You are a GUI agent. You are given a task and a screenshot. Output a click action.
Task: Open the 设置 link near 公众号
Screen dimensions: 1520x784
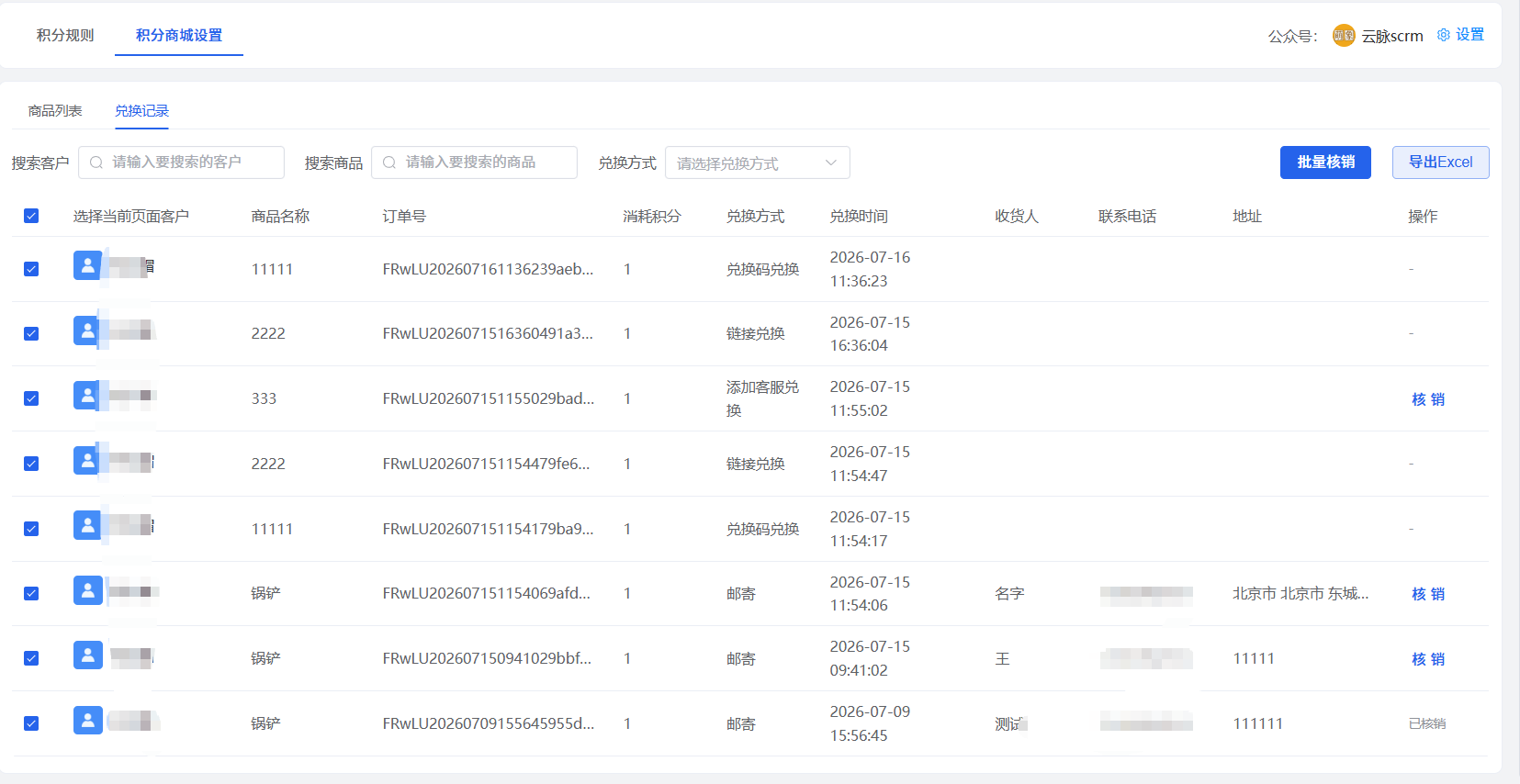(x=1469, y=35)
